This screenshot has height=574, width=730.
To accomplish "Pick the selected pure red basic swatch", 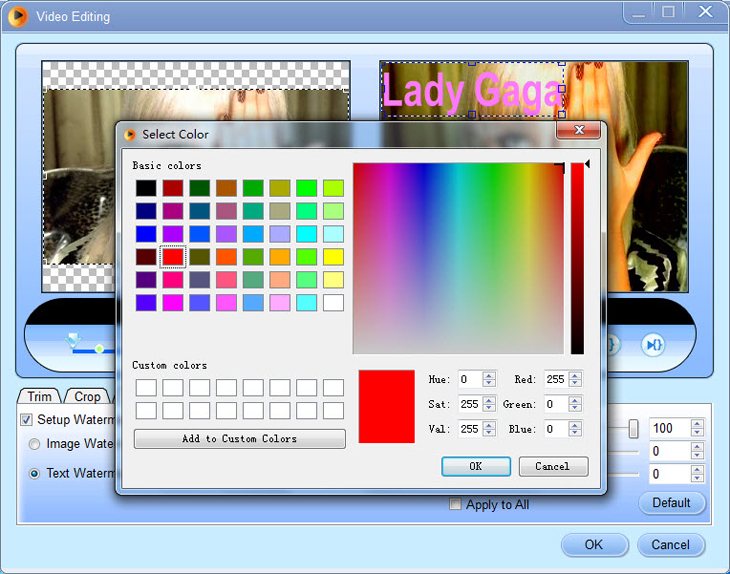I will click(173, 257).
